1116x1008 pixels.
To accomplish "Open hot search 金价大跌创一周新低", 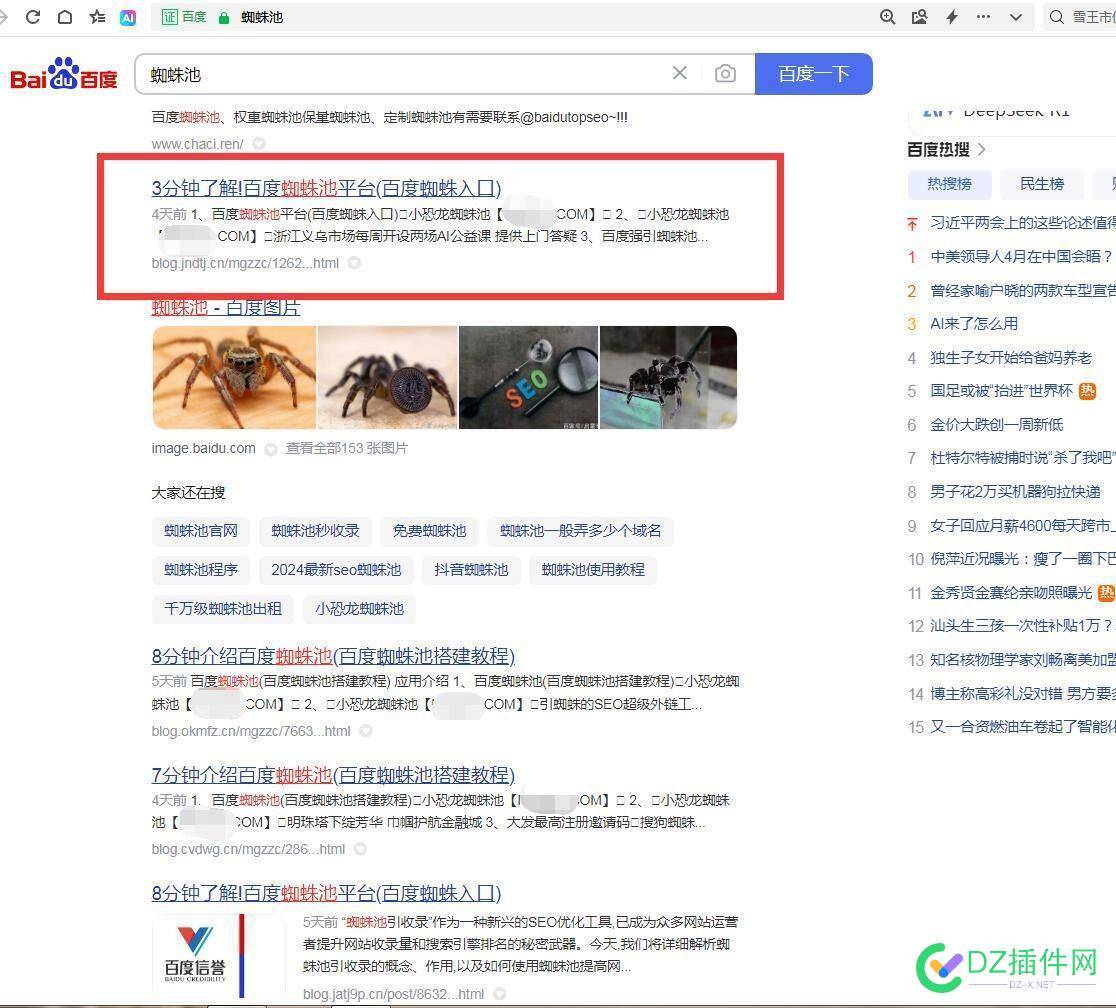I will (996, 425).
